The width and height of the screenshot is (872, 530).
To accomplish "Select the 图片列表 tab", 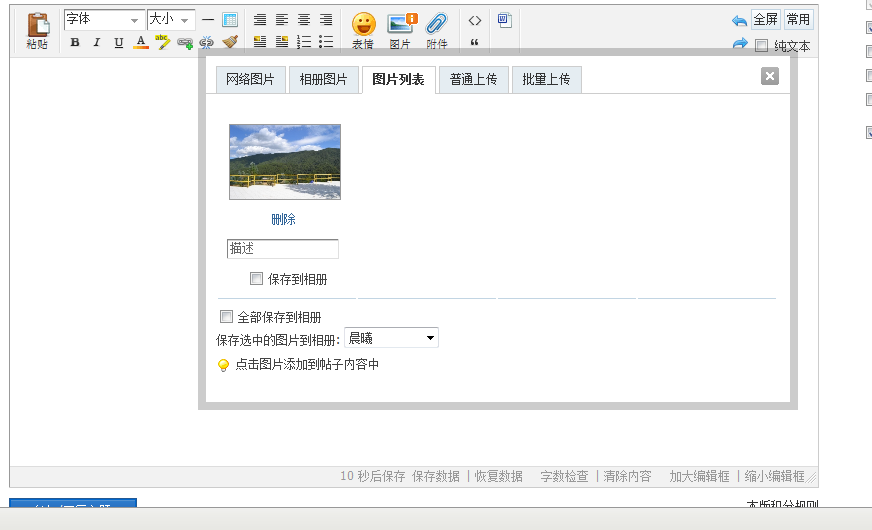I will 398,80.
